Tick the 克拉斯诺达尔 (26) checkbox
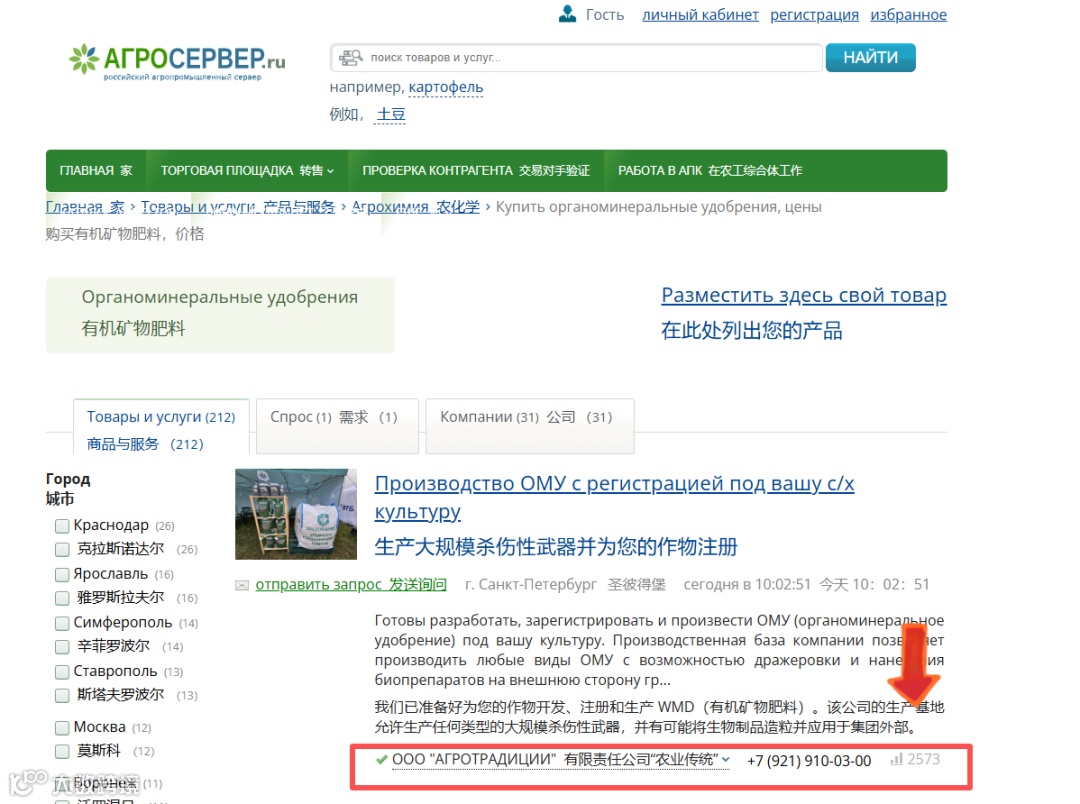Screen dimensions: 1080x804 62,550
